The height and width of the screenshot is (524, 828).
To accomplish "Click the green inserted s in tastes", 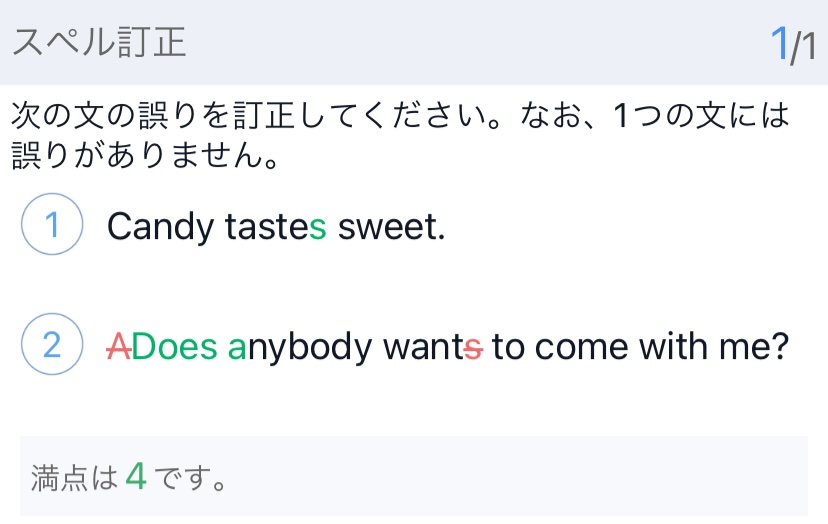I will [318, 228].
